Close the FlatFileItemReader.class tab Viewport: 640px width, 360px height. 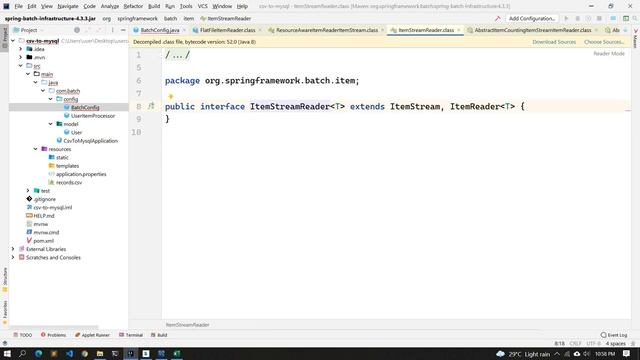[x=260, y=30]
